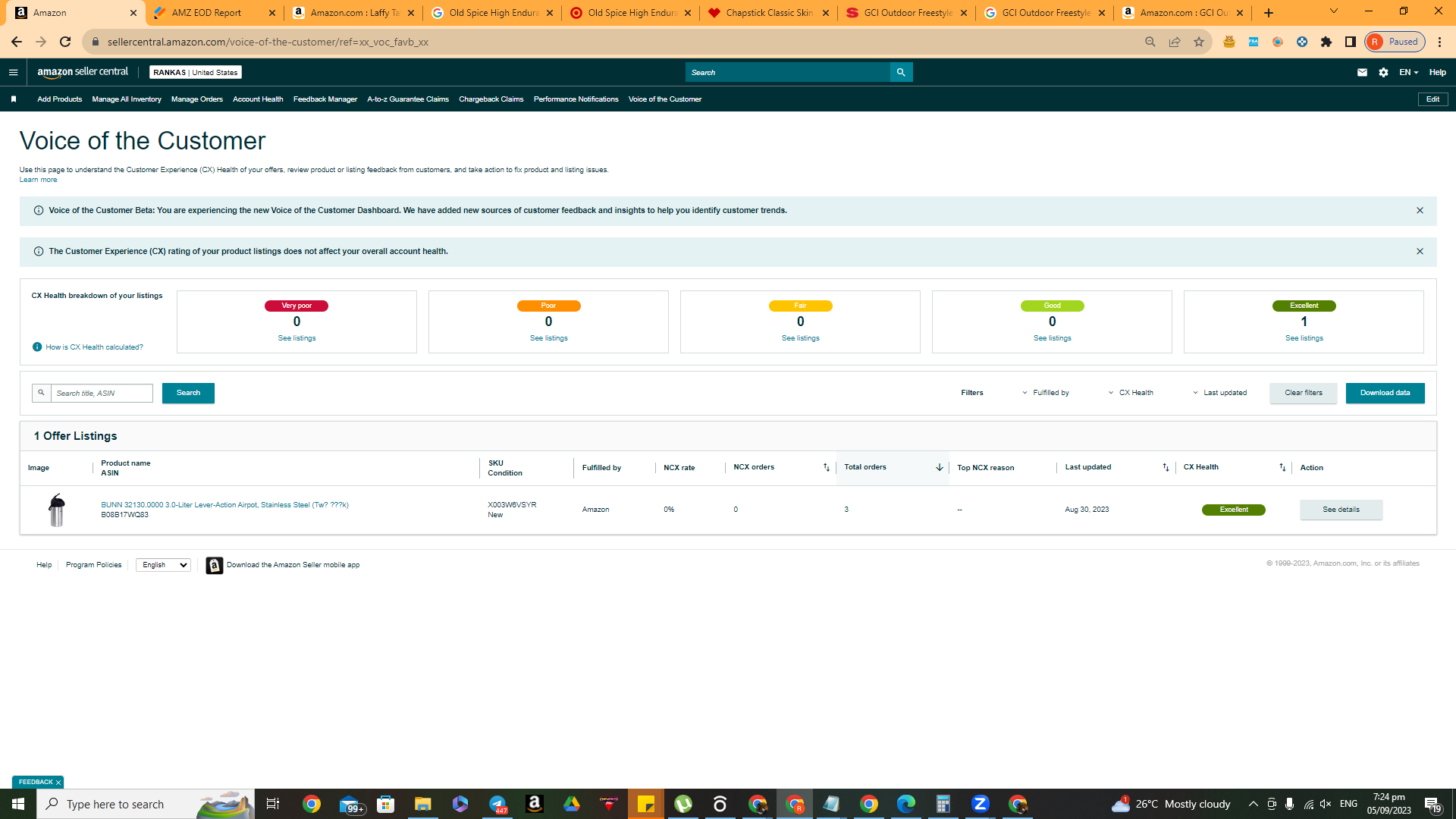
Task: Expand the Chrome tab search chevron
Action: [1334, 11]
